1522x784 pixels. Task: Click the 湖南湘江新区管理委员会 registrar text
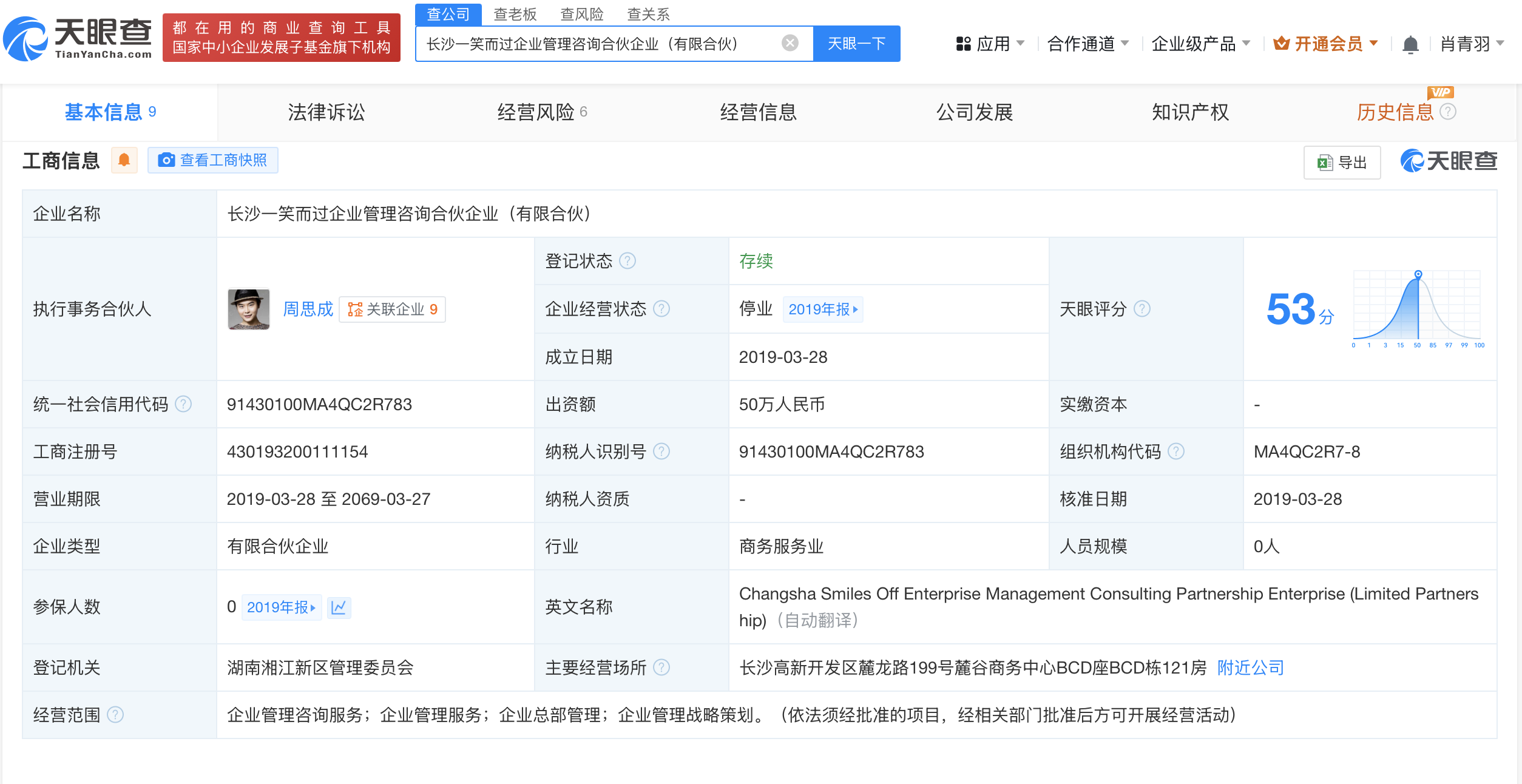320,668
